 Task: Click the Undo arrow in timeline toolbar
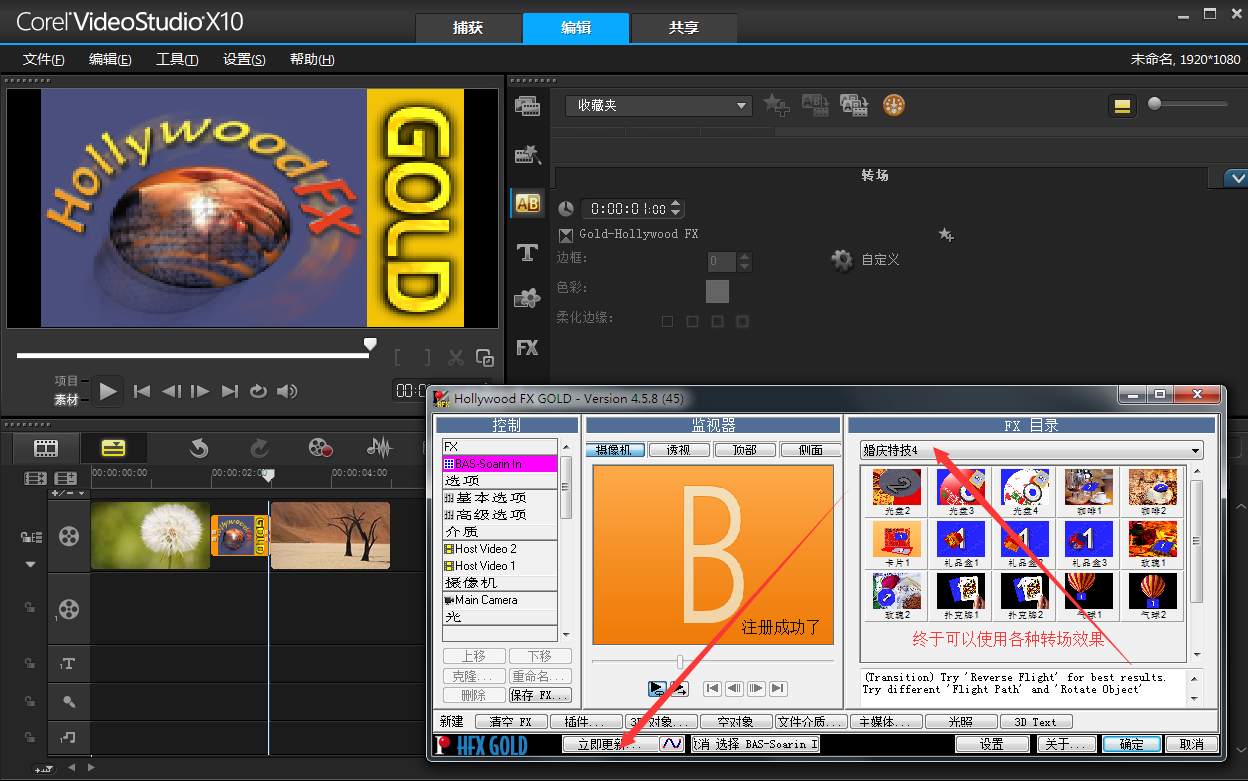199,448
